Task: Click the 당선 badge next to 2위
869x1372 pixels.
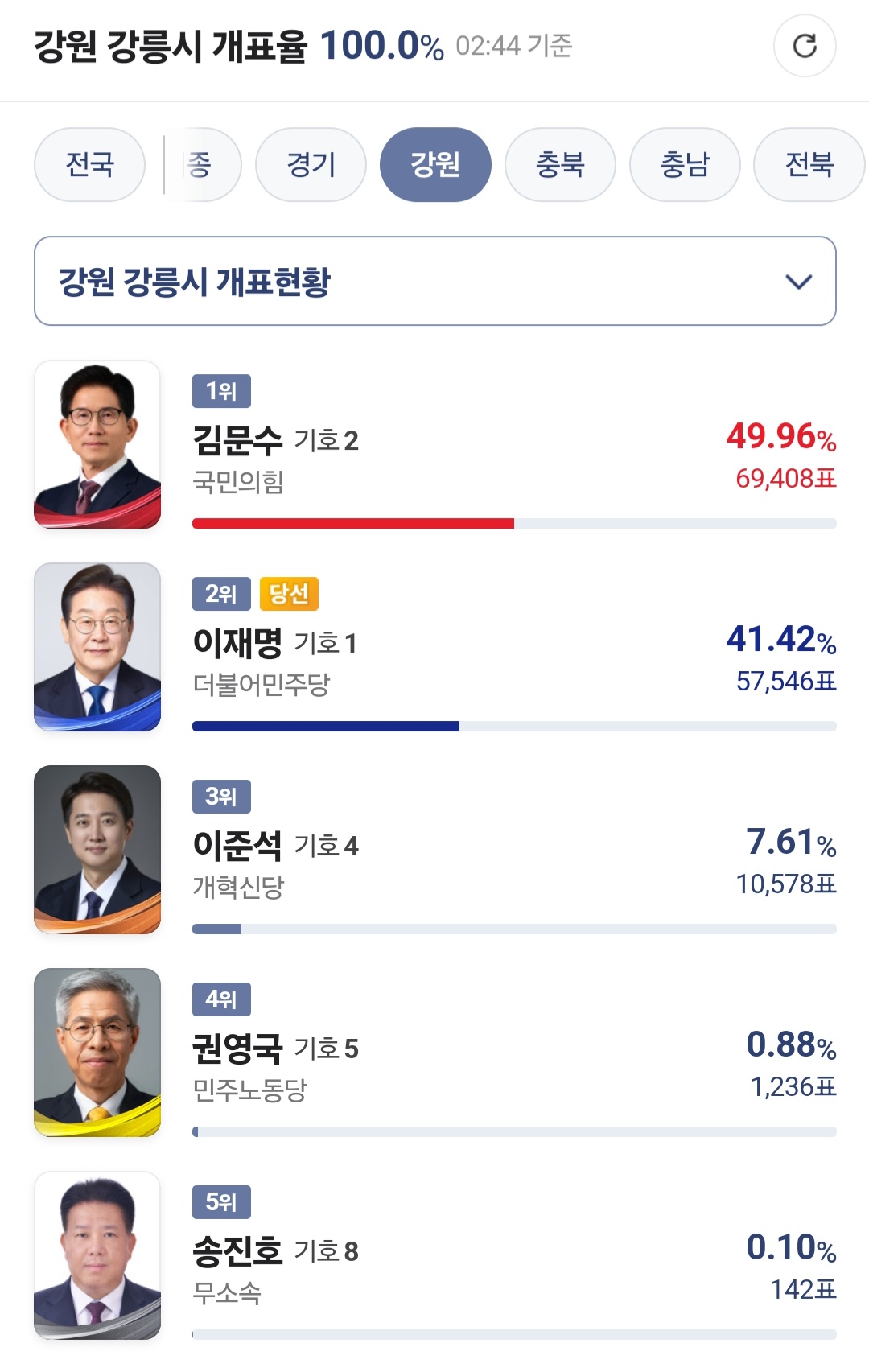Action: 289,594
